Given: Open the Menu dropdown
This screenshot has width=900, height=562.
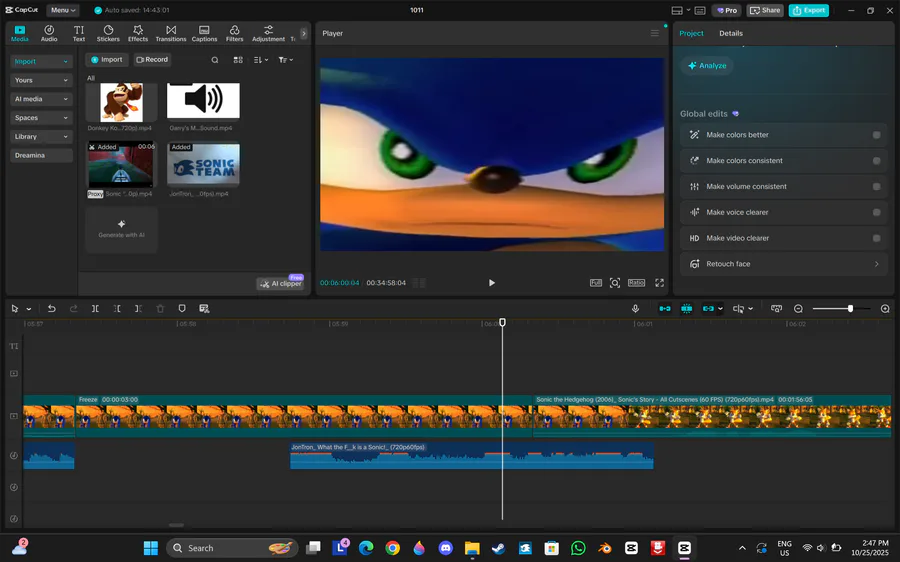Looking at the screenshot, I should (63, 10).
